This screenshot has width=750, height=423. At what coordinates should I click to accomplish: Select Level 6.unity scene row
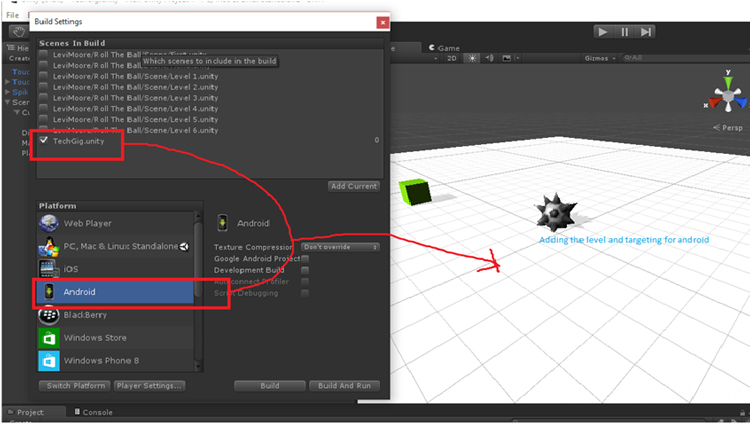[210, 130]
